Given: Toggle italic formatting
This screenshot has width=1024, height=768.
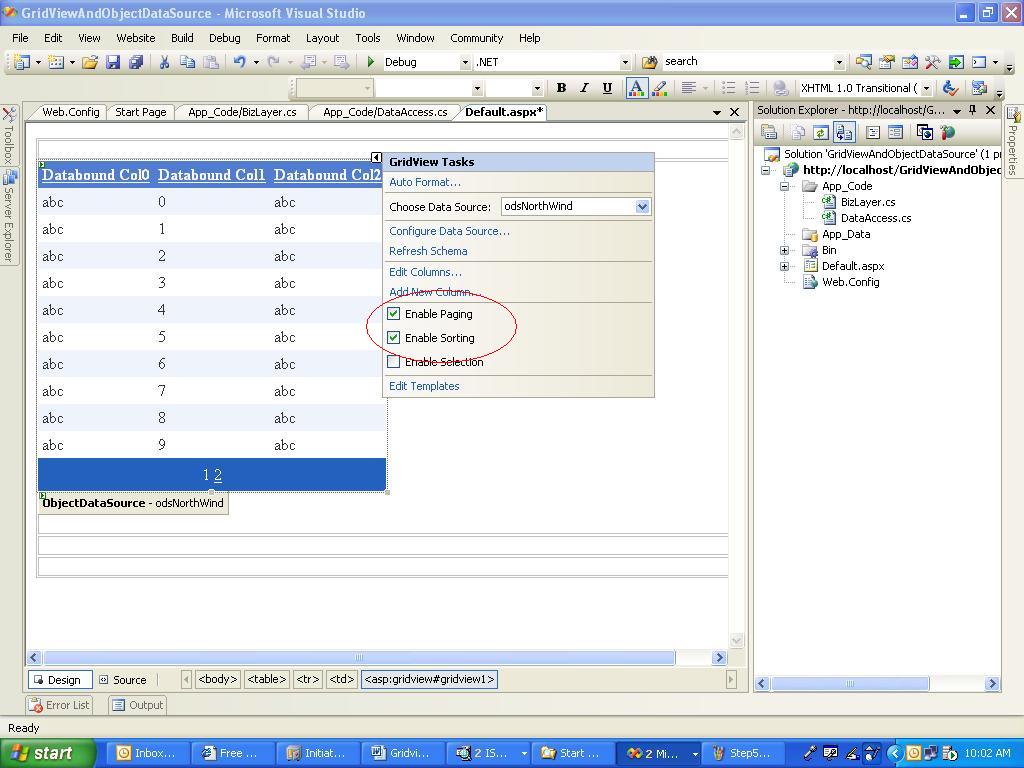Looking at the screenshot, I should 584,88.
